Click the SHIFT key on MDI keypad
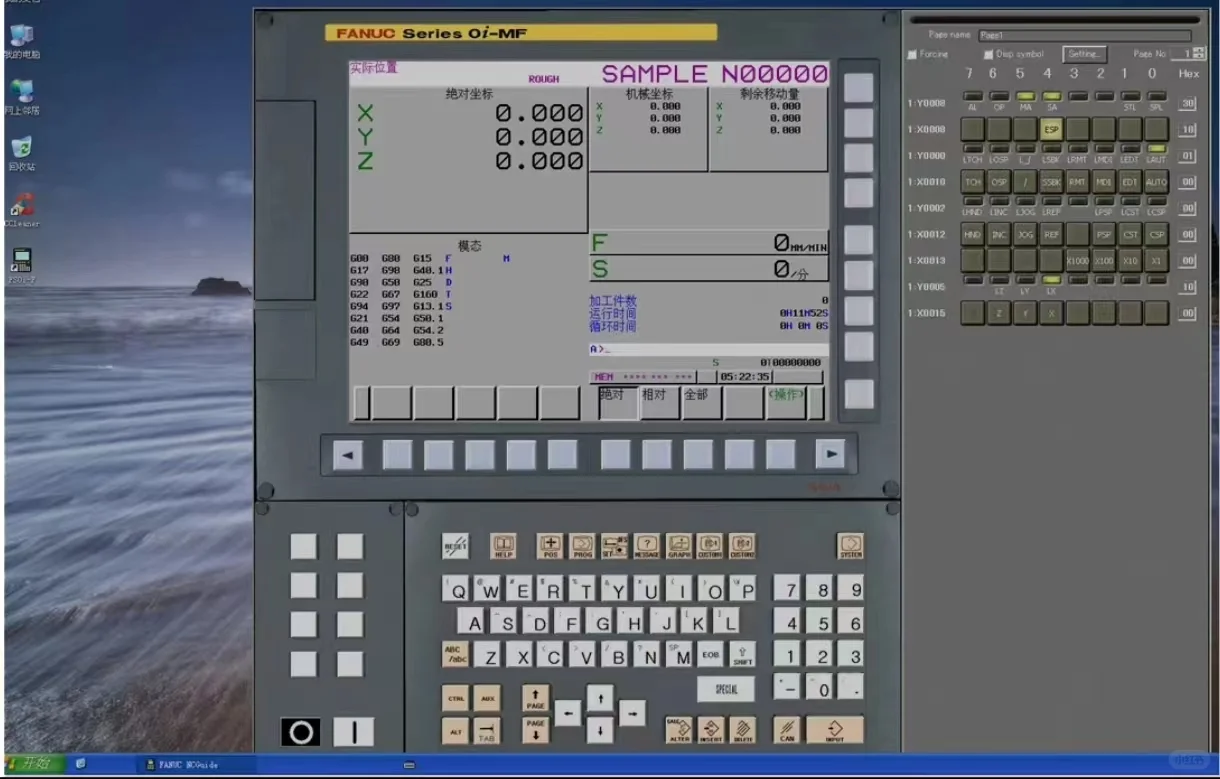1220x779 pixels. coord(743,655)
